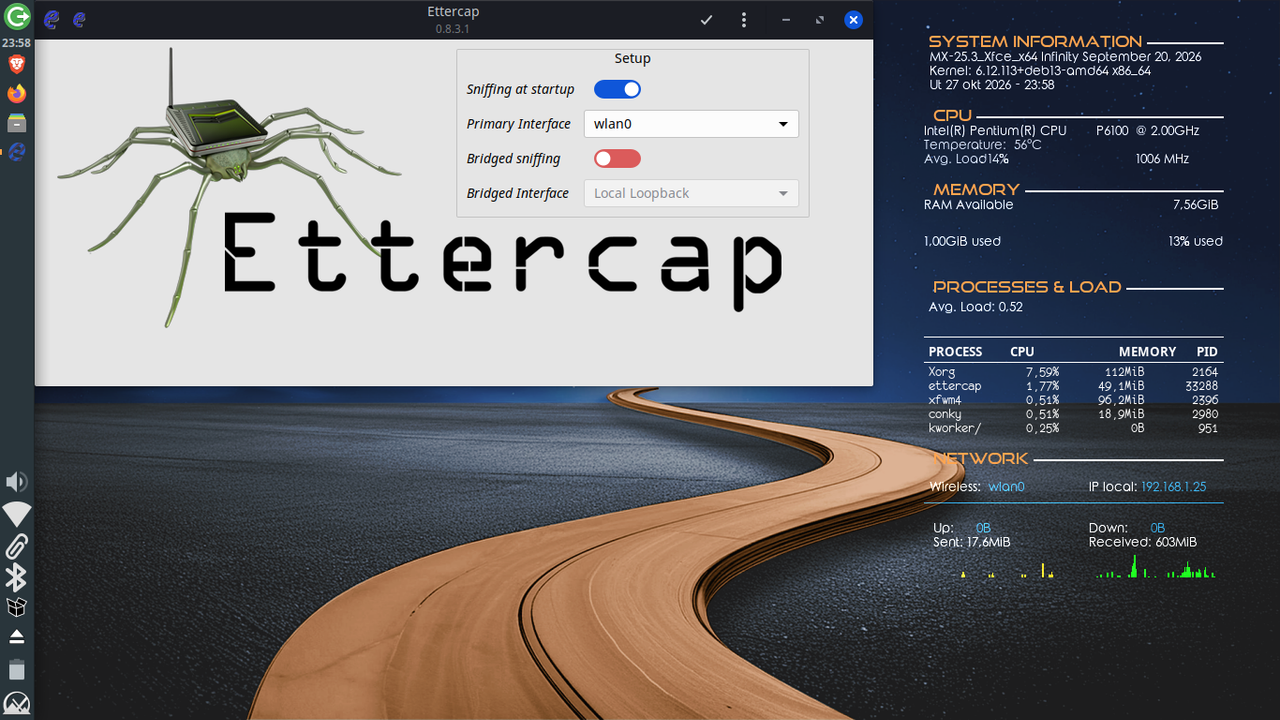Open the MX Linux start menu icon
The height and width of the screenshot is (720, 1280).
pyautogui.click(x=16, y=703)
